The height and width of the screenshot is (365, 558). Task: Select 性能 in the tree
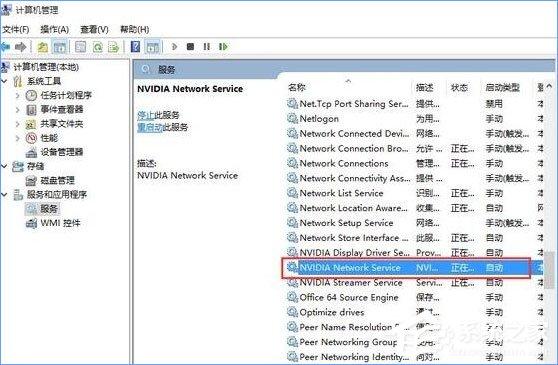click(x=49, y=138)
